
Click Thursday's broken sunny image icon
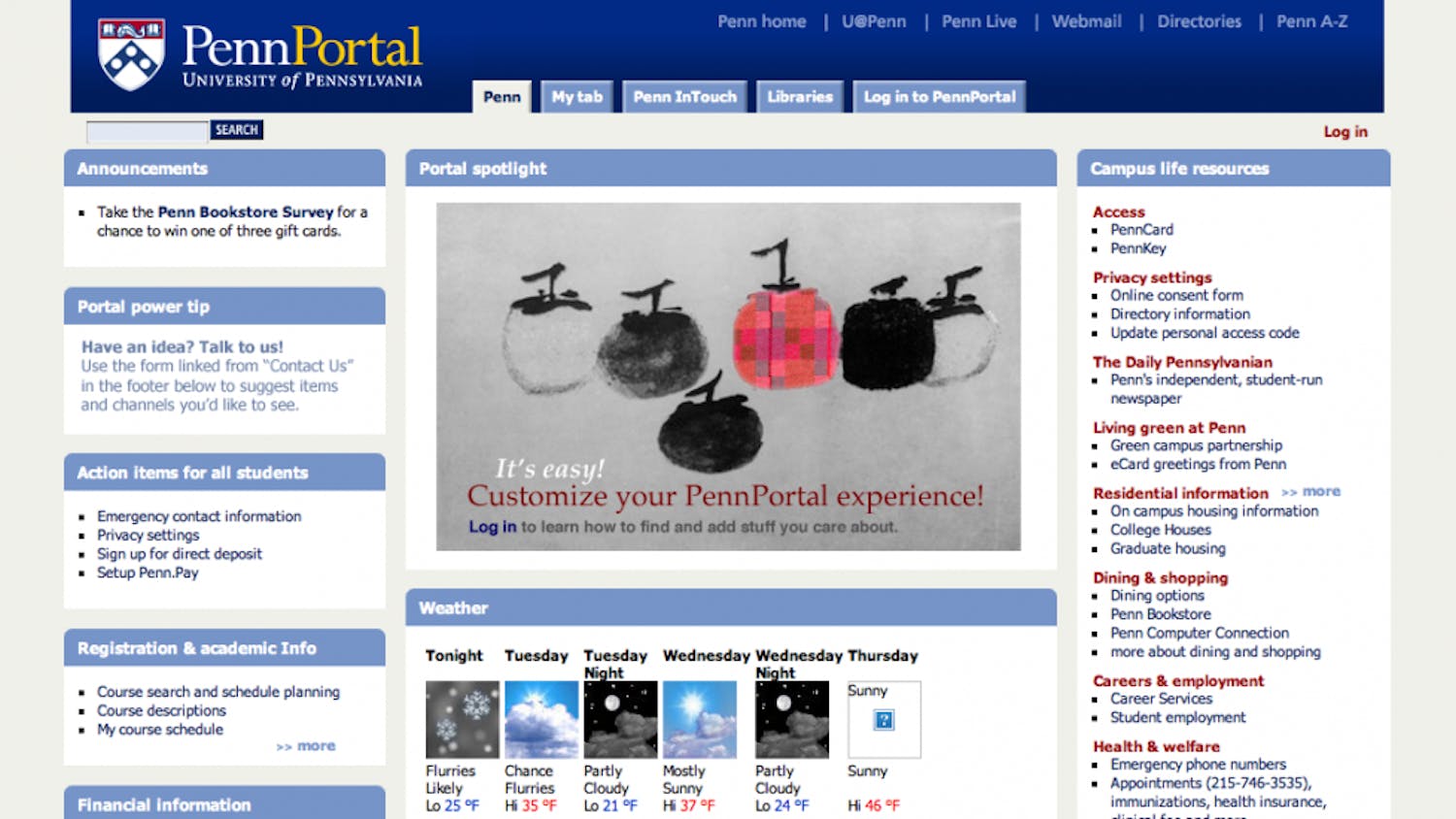[x=884, y=720]
